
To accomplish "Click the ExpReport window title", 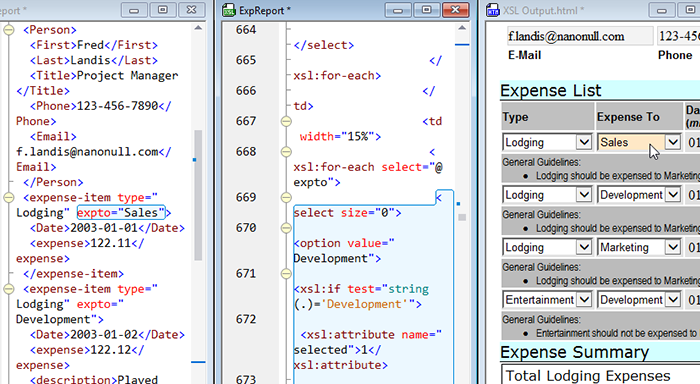I will (x=265, y=11).
